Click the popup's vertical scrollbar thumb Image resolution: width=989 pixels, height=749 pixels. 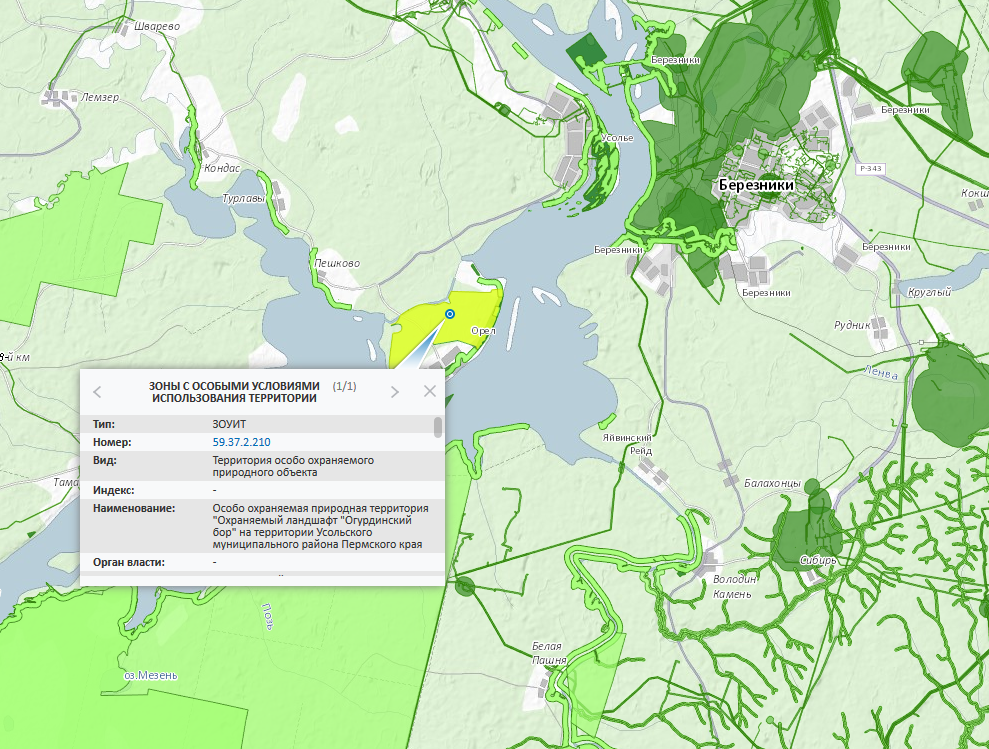(438, 428)
